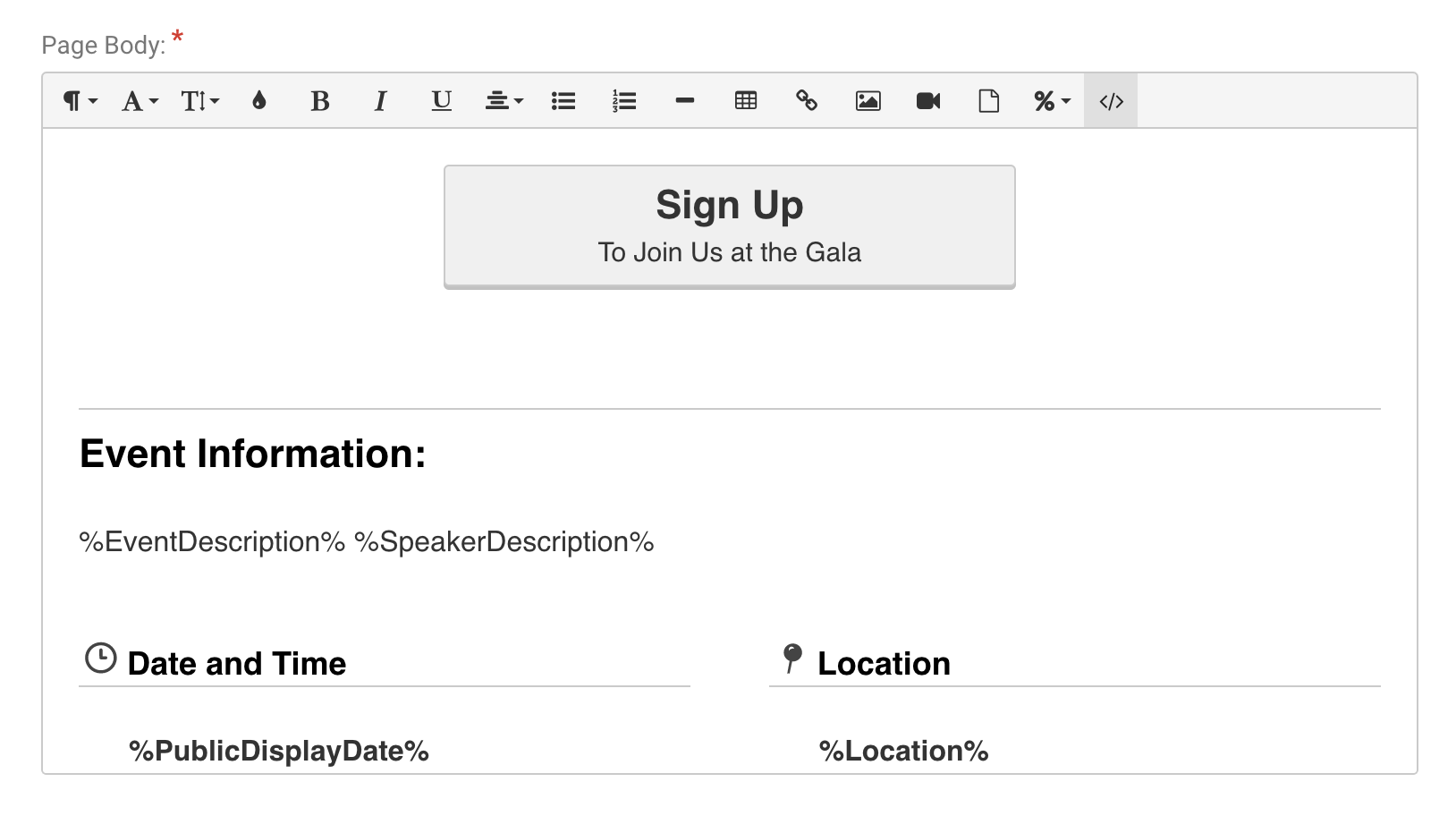
Task: Click the insert video icon
Action: click(x=928, y=101)
